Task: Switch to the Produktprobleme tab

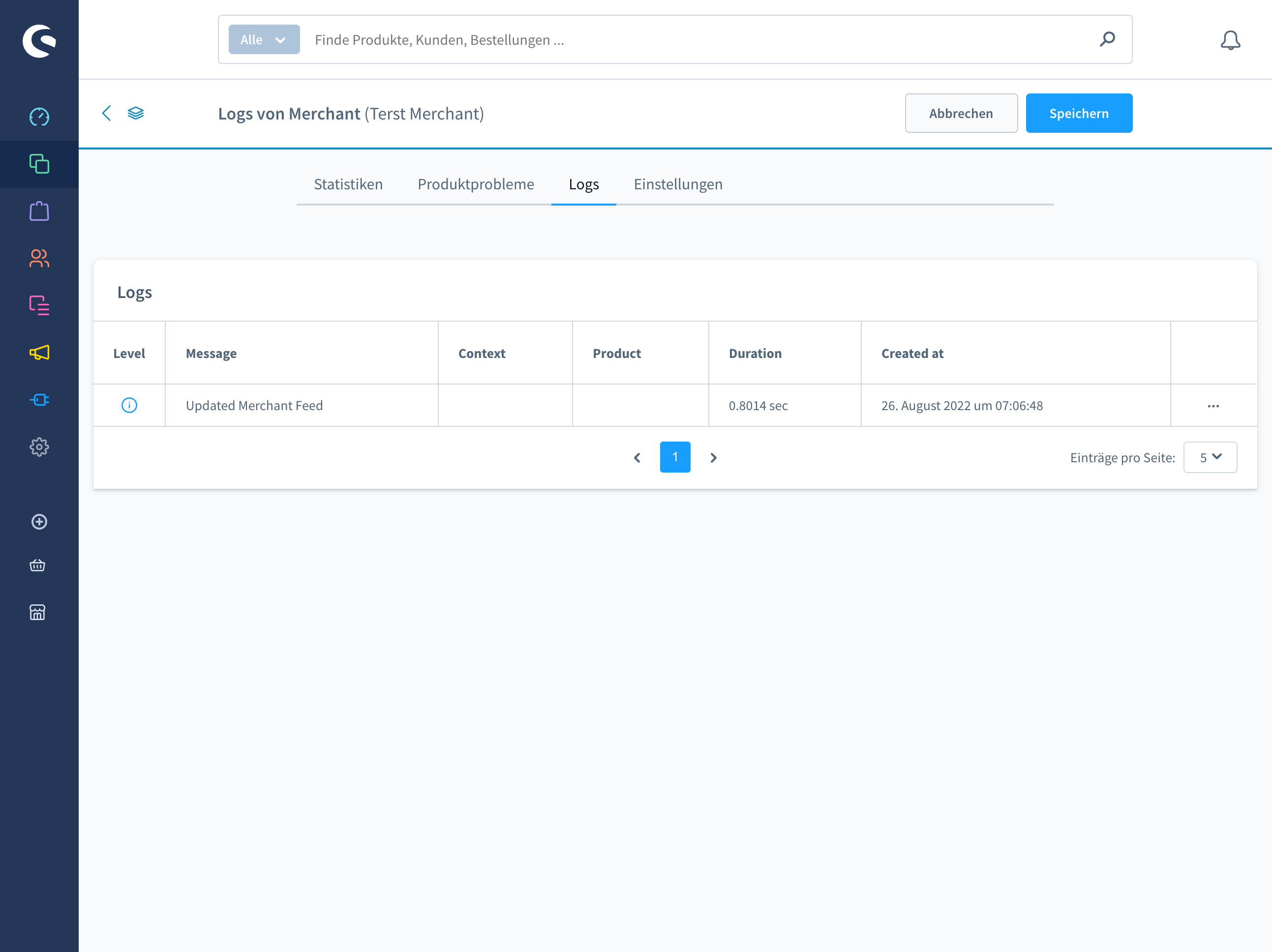Action: (476, 184)
